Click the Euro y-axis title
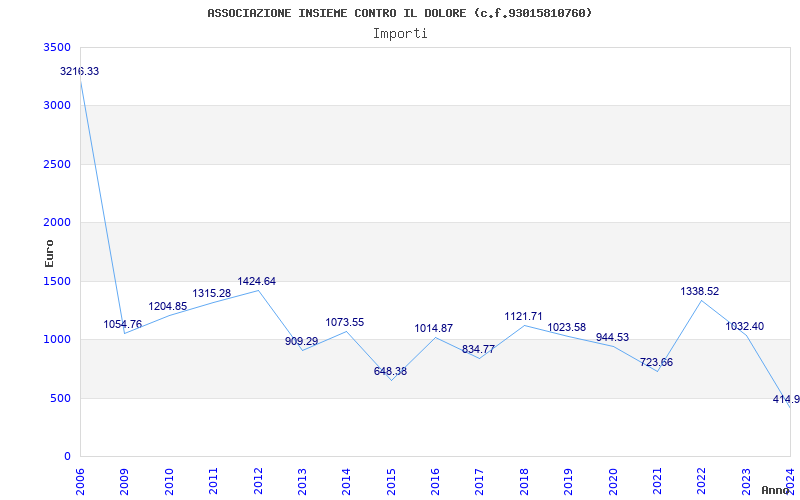Viewport: 800px width, 500px height. coord(49,252)
